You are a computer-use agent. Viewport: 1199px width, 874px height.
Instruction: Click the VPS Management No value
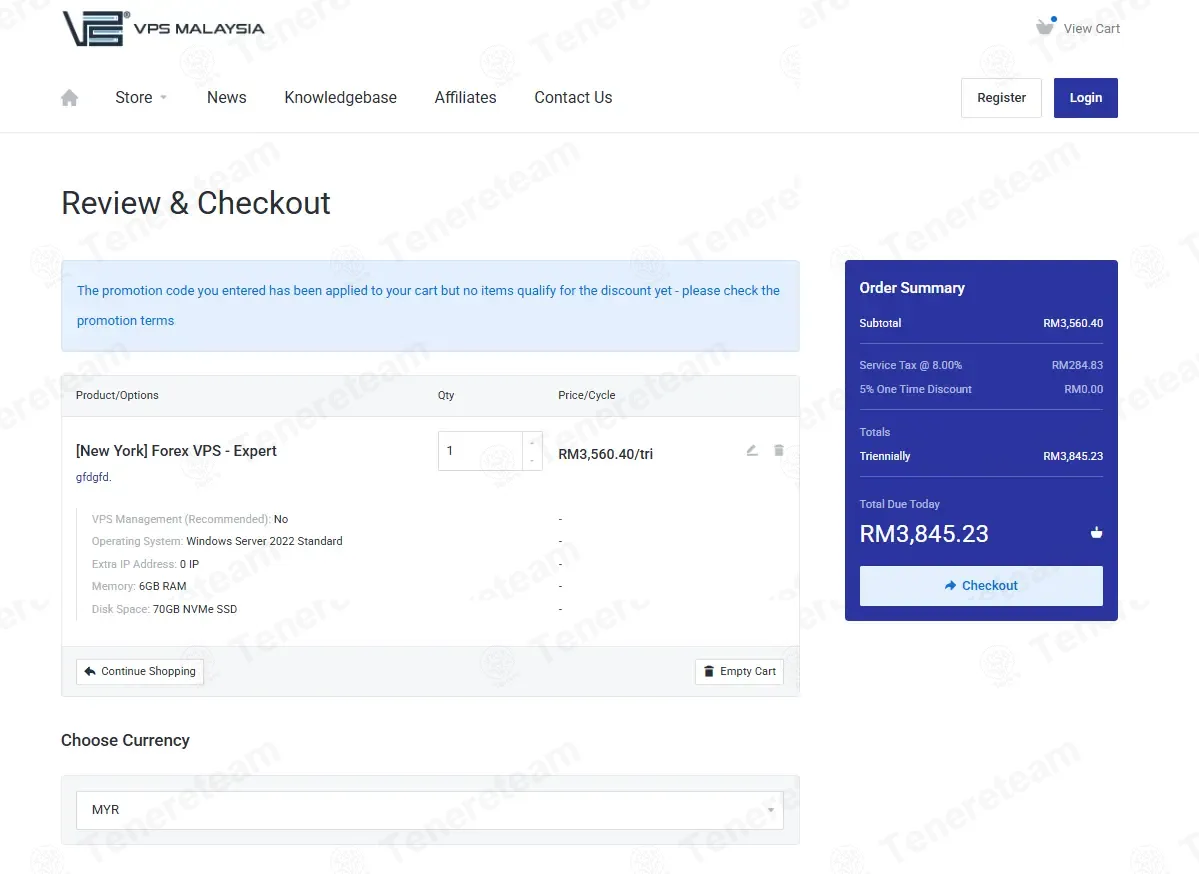(281, 519)
